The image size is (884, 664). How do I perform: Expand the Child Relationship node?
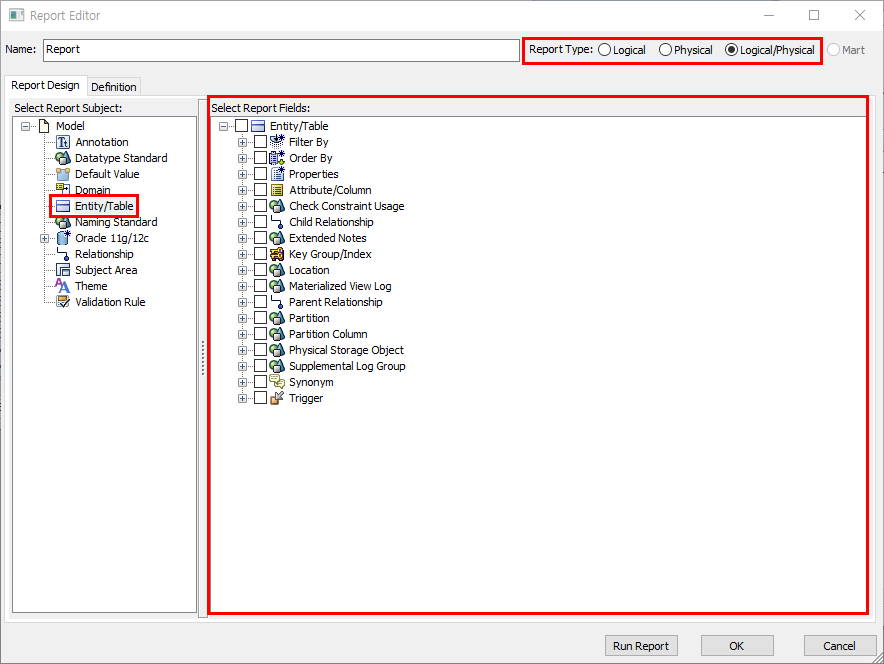coord(242,223)
